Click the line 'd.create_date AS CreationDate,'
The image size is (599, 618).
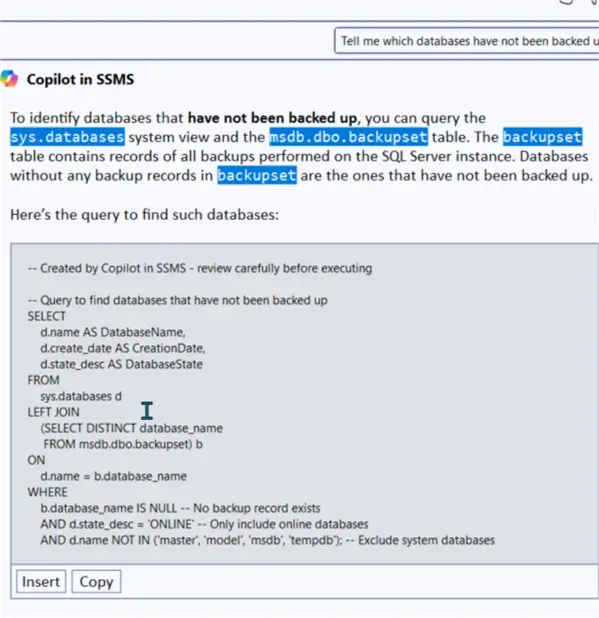click(x=123, y=348)
